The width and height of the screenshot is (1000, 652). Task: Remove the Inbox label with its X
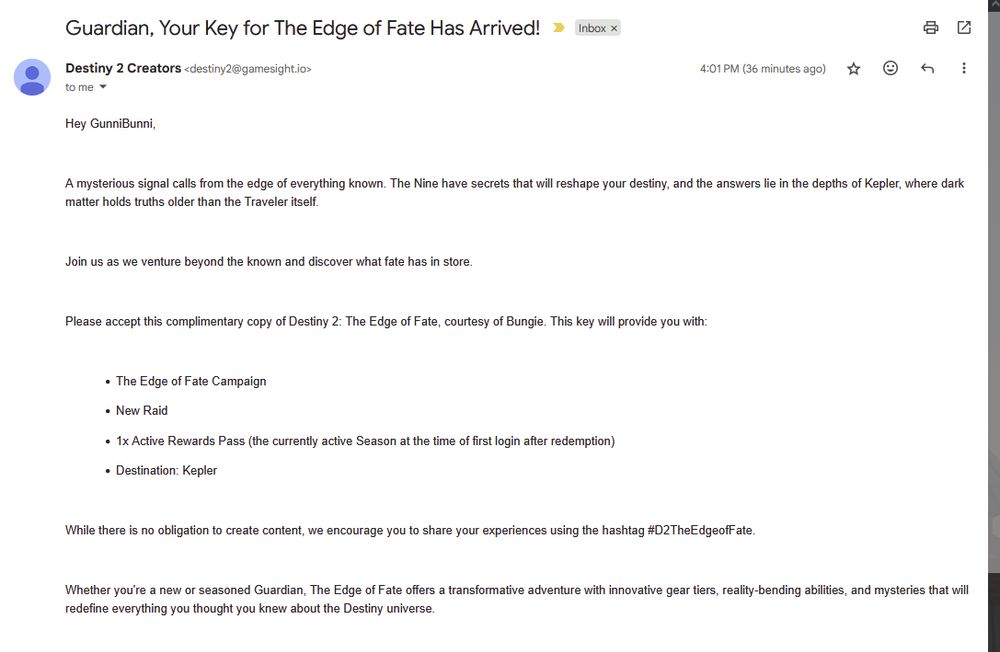[x=614, y=28]
